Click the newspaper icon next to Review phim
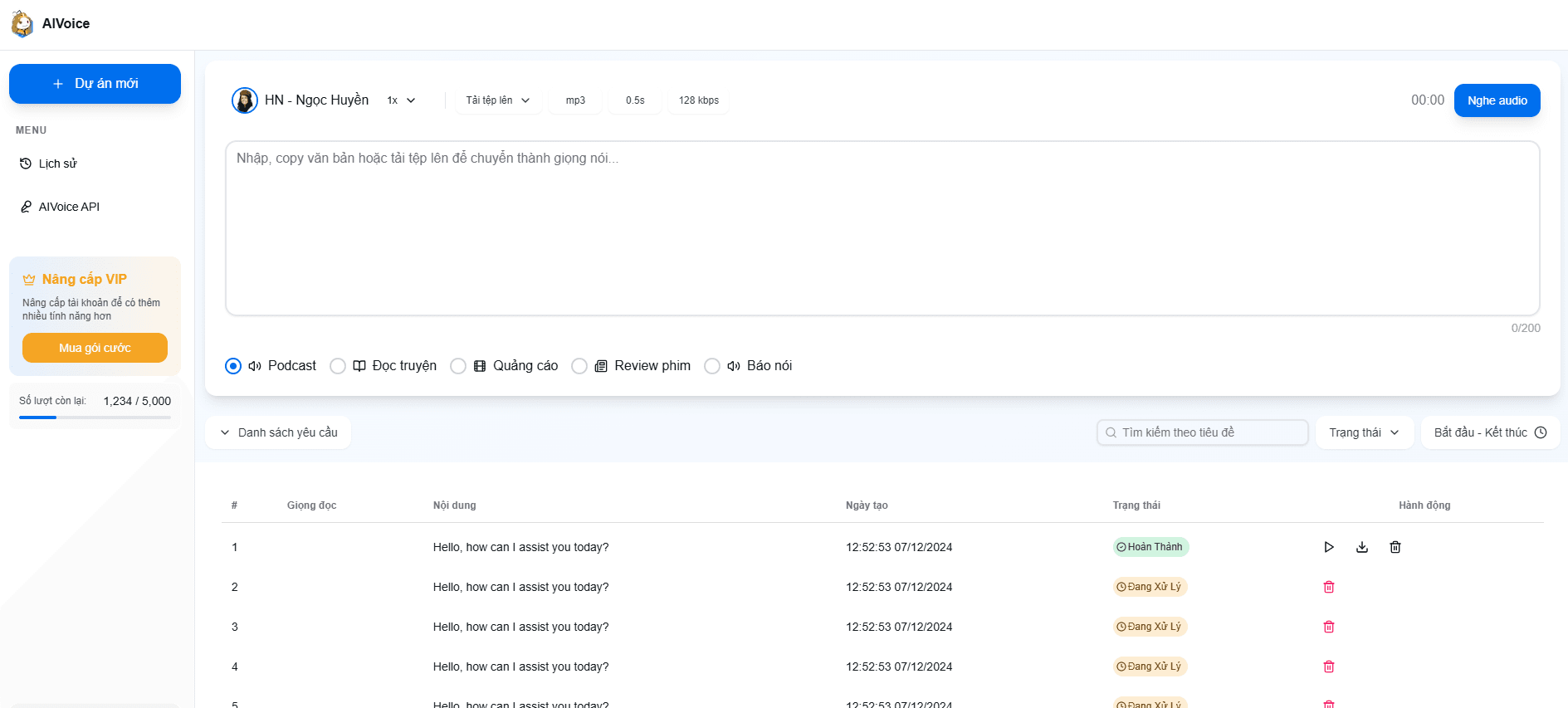Image resolution: width=1568 pixels, height=708 pixels. click(601, 366)
